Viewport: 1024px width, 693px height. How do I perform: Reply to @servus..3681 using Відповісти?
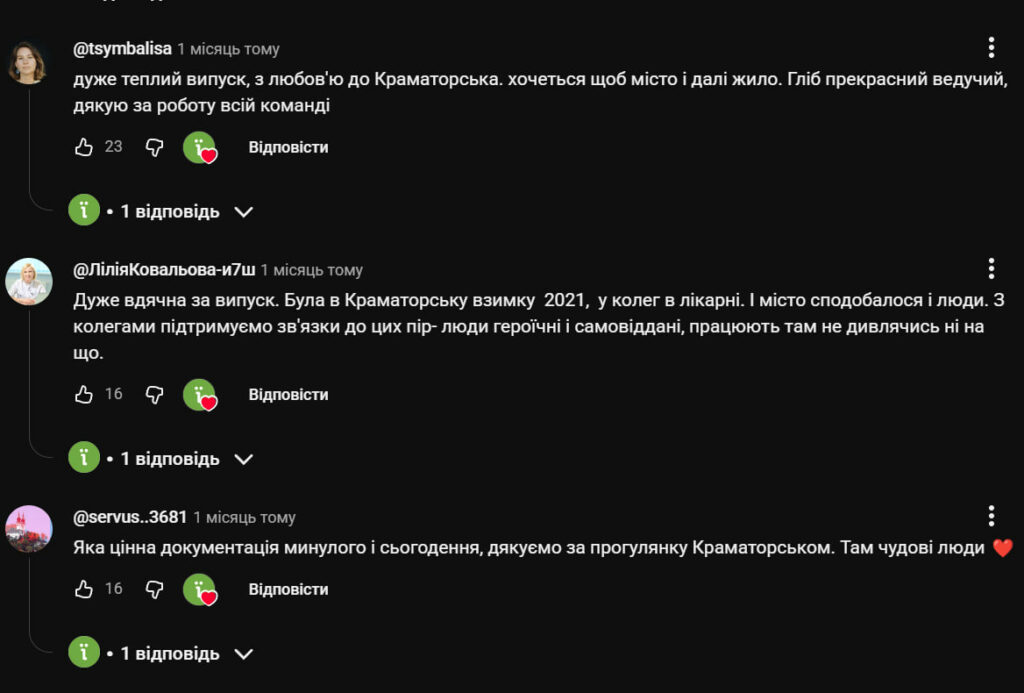[x=288, y=589]
